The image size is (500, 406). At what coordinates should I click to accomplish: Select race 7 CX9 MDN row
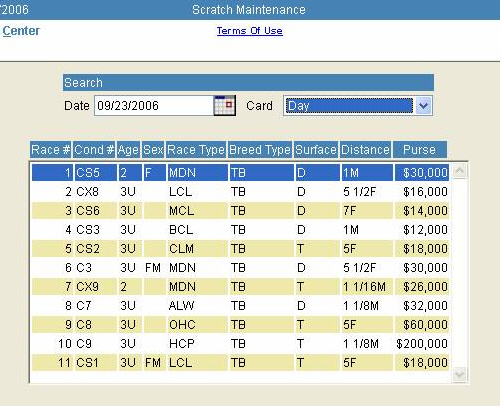pos(240,287)
